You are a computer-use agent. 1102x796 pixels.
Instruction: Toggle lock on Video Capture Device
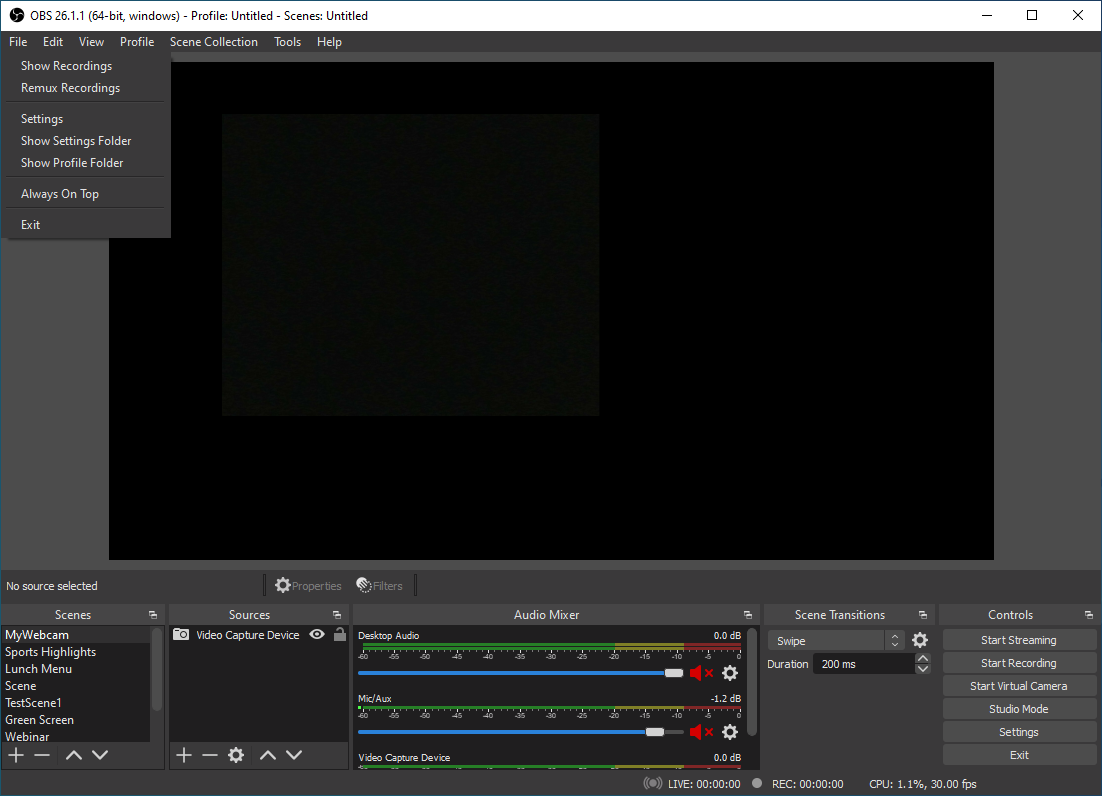(339, 634)
